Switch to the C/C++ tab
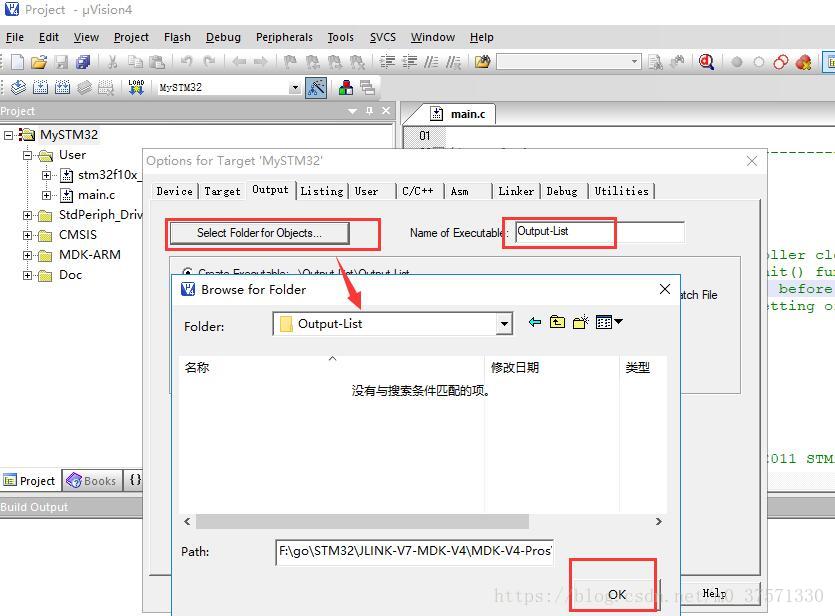Screen dimensions: 835x616 point(418,191)
